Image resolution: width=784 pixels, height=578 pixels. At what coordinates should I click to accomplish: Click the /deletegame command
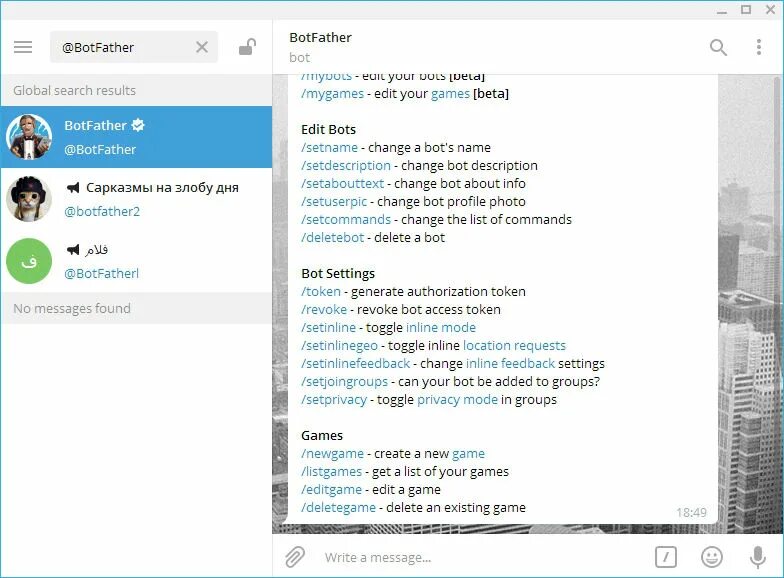pyautogui.click(x=338, y=508)
